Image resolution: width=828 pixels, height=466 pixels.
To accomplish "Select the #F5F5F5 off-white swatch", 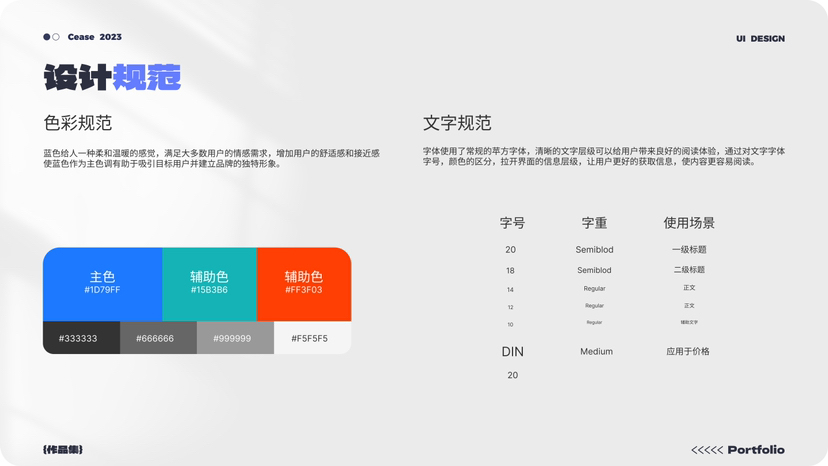I will coord(313,338).
